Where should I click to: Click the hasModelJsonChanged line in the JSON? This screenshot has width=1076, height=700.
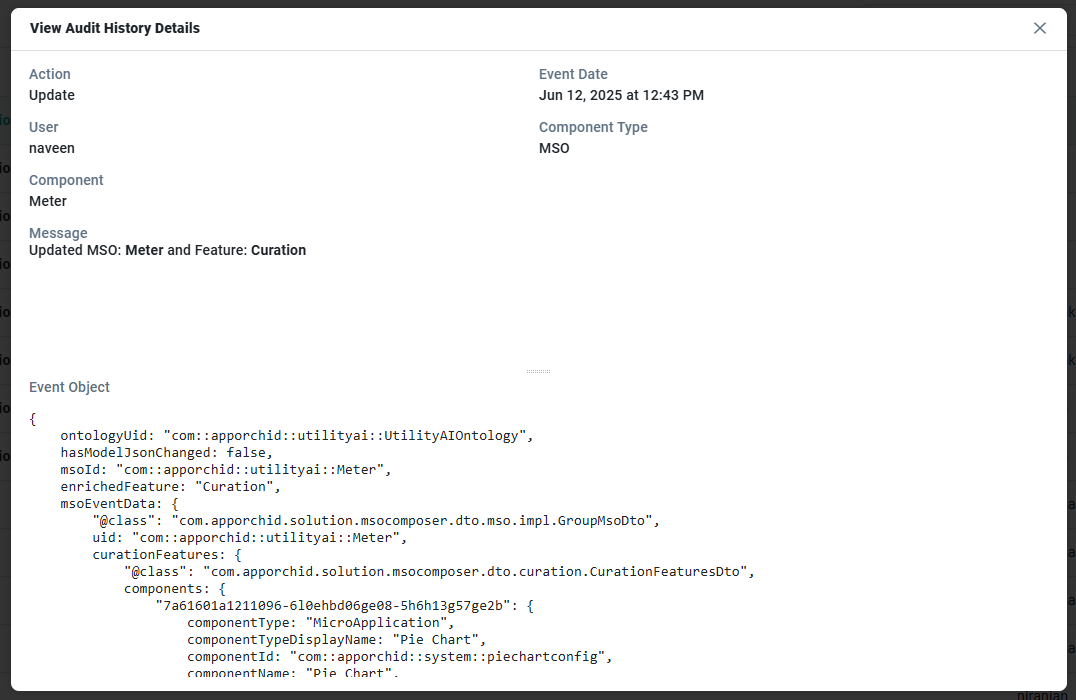point(167,453)
